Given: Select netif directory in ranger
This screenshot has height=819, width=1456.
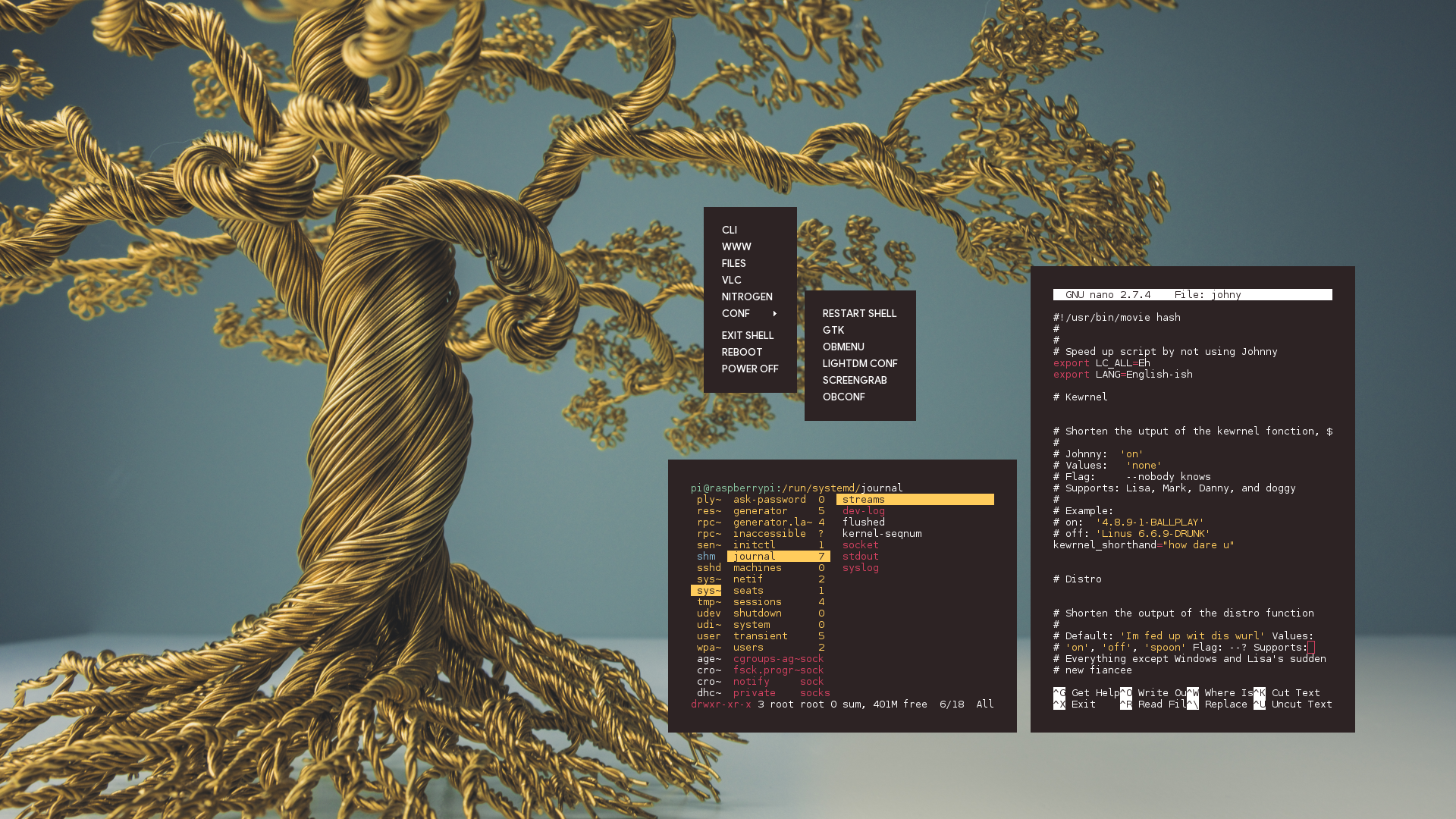Looking at the screenshot, I should pos(779,579).
